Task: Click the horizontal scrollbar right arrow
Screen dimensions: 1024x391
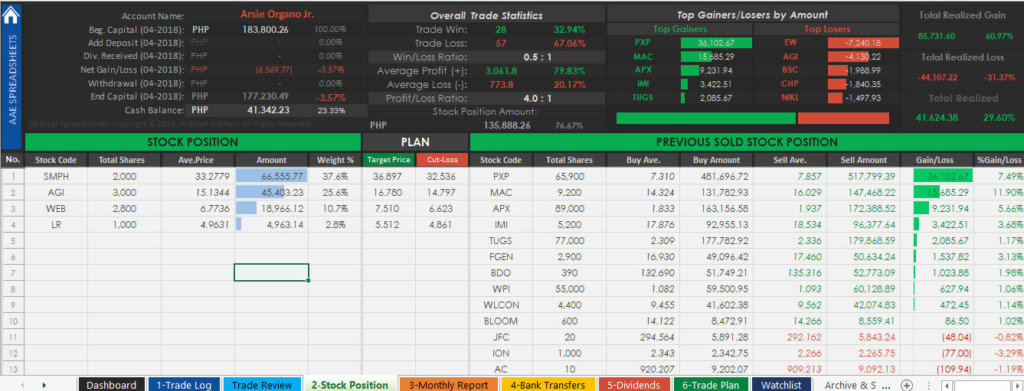Action: (1019, 384)
